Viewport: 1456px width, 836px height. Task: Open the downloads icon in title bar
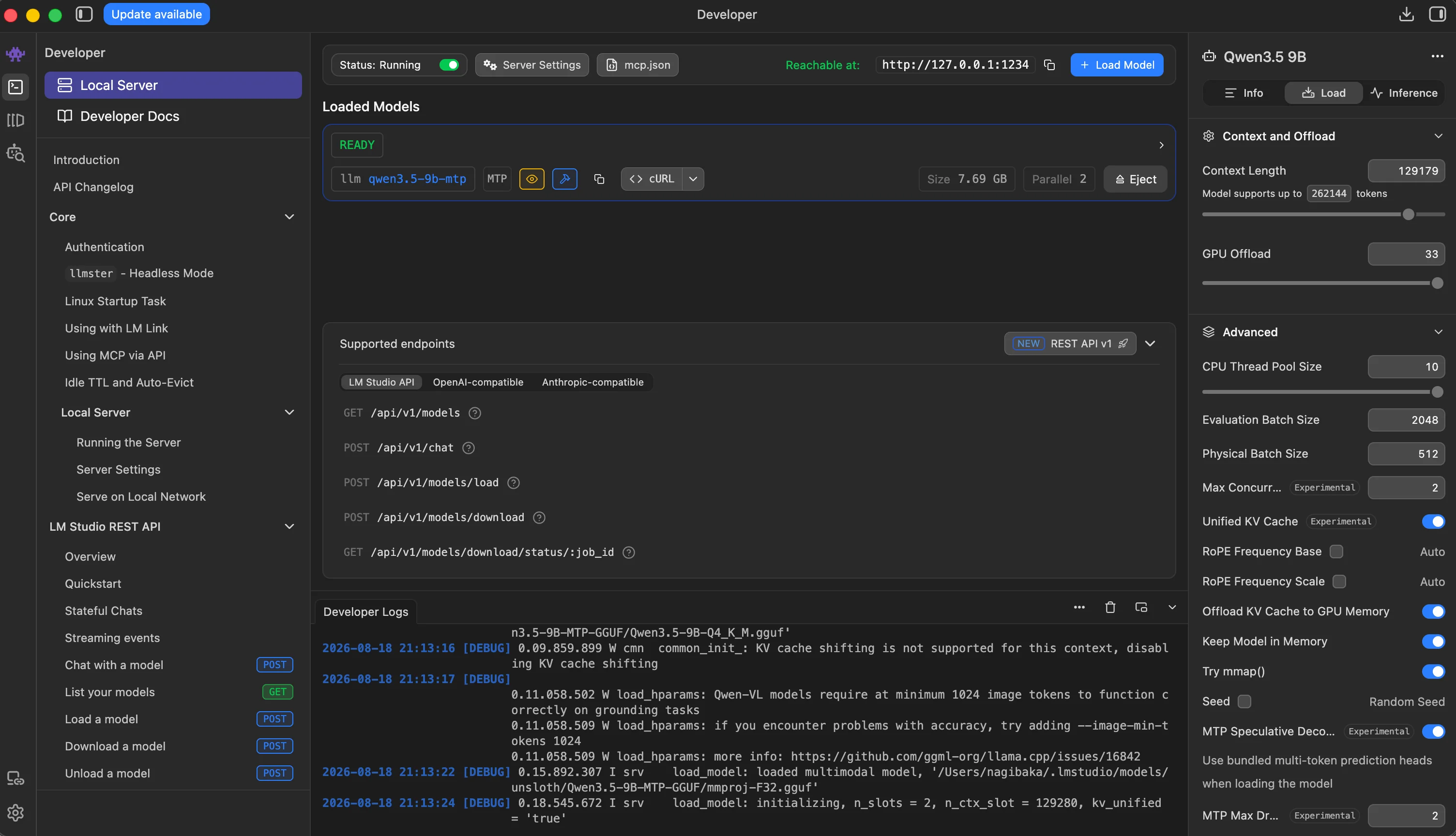1406,15
